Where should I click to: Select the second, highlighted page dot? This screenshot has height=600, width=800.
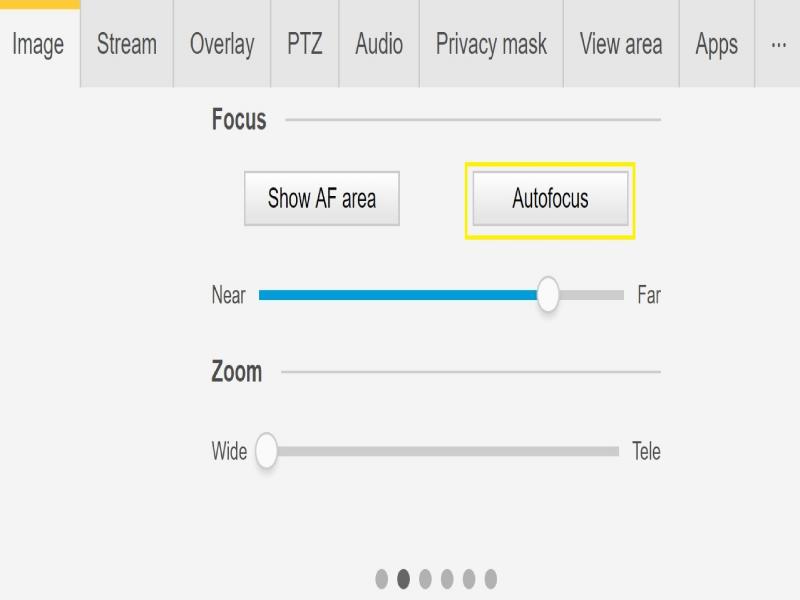point(404,579)
